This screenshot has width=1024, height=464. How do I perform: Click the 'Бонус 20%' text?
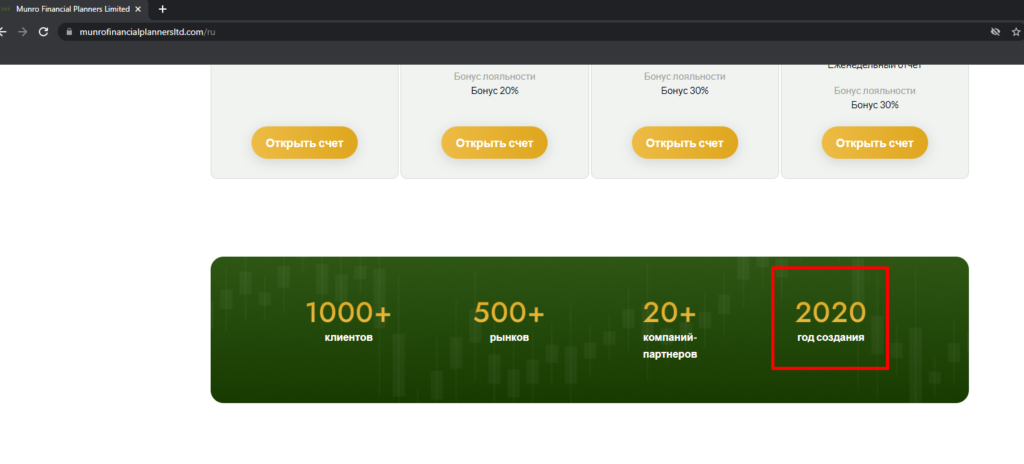[x=494, y=91]
